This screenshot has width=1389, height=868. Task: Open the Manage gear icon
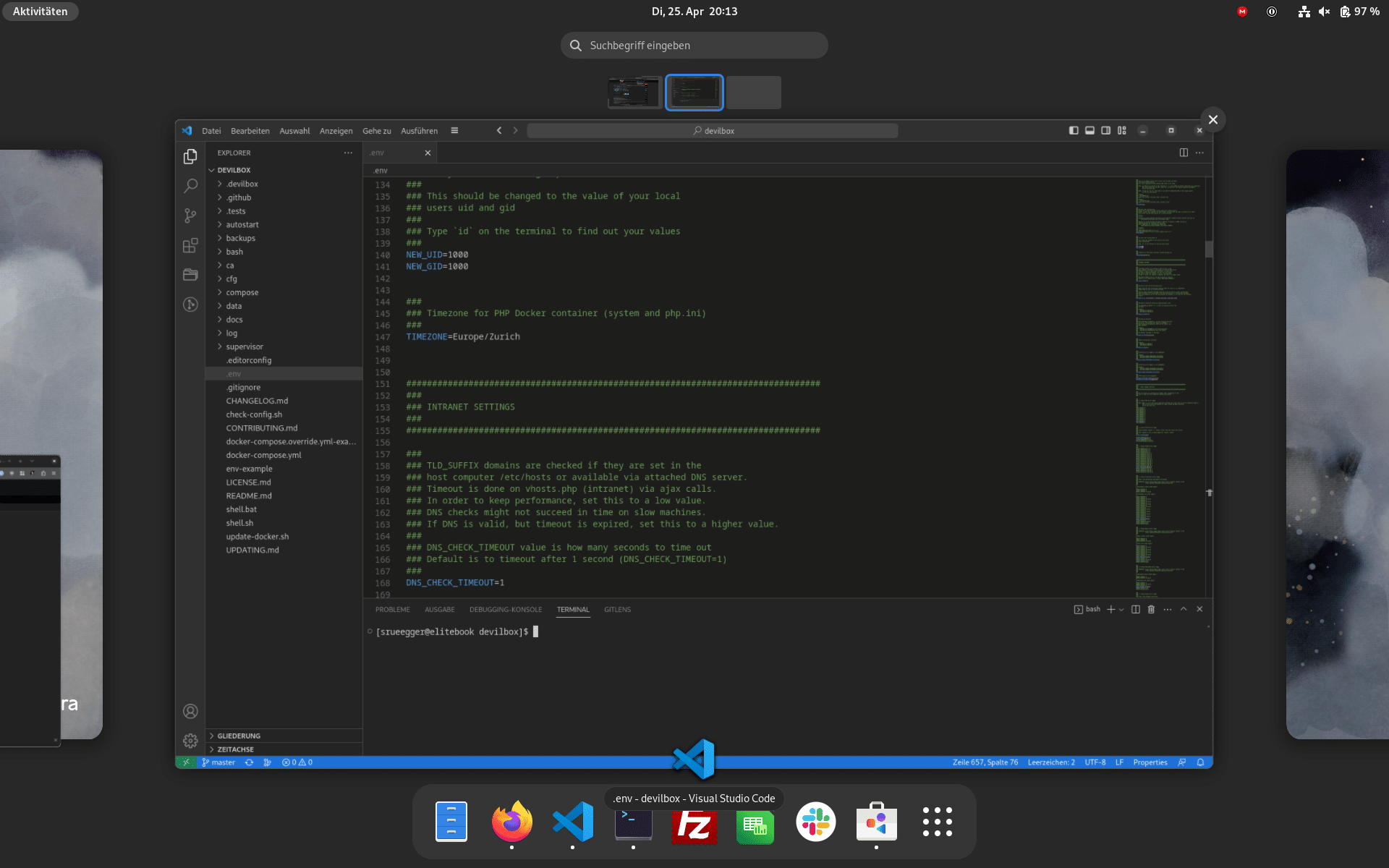pyautogui.click(x=190, y=740)
